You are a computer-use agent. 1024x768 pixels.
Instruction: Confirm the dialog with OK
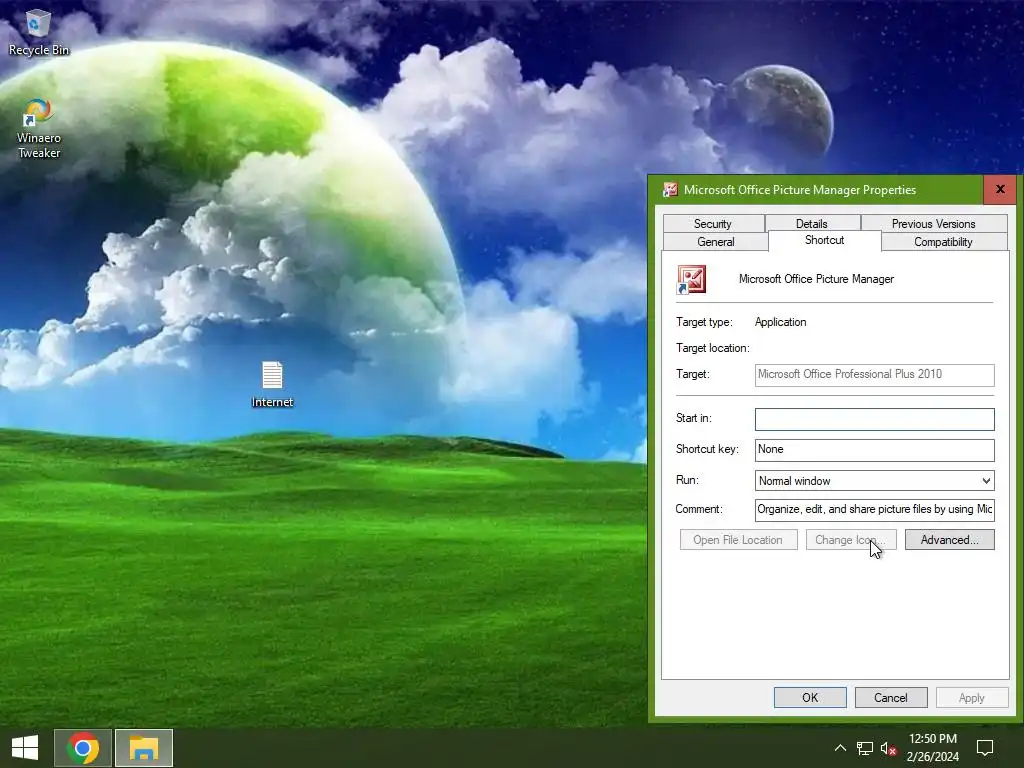pyautogui.click(x=810, y=697)
